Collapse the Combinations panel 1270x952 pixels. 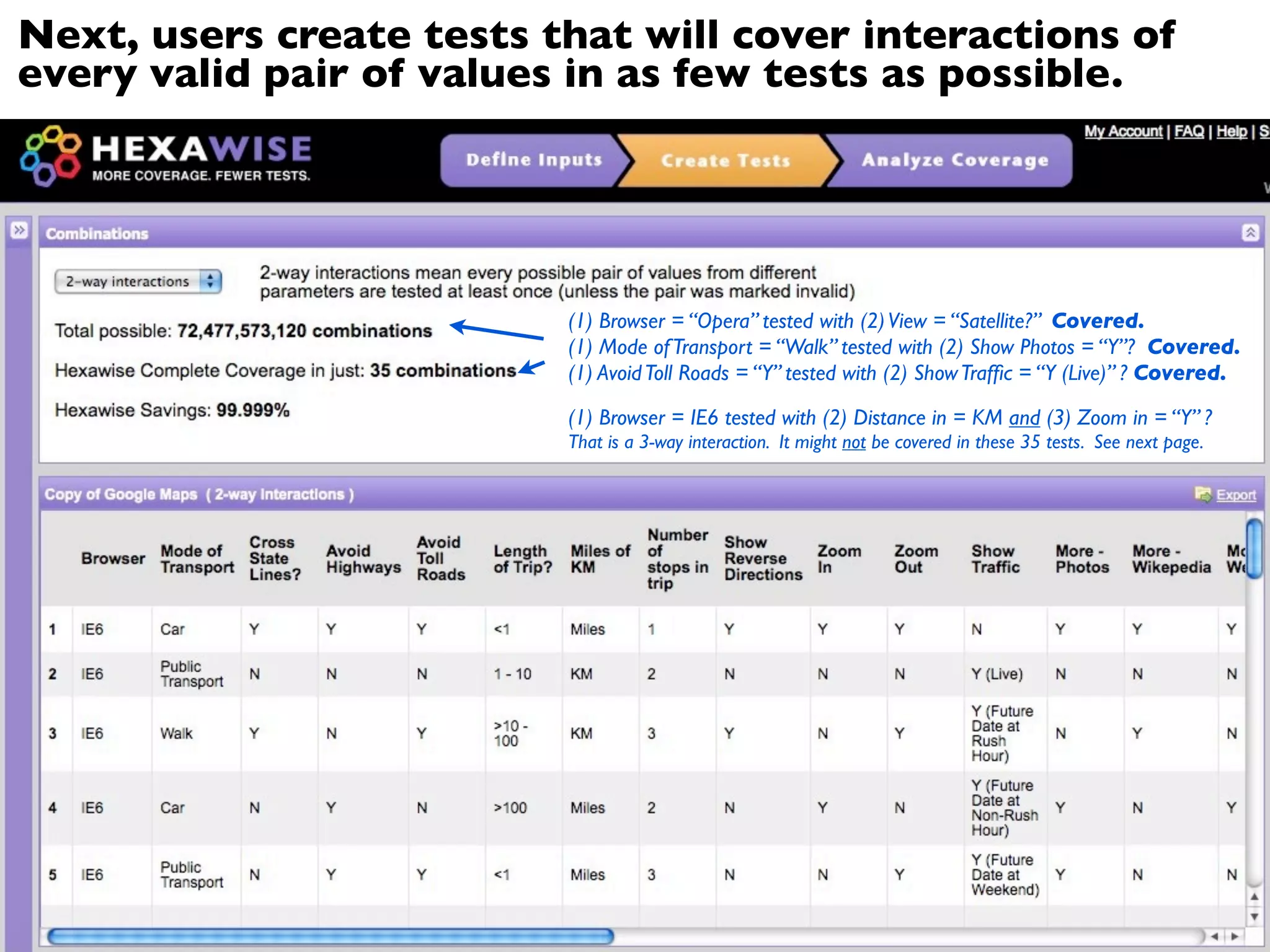(x=1251, y=232)
